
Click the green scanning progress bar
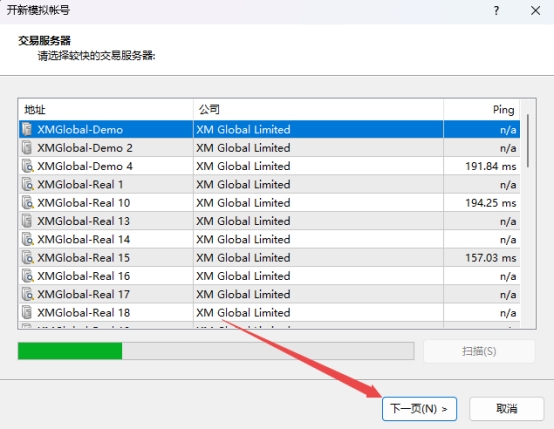[216, 351]
